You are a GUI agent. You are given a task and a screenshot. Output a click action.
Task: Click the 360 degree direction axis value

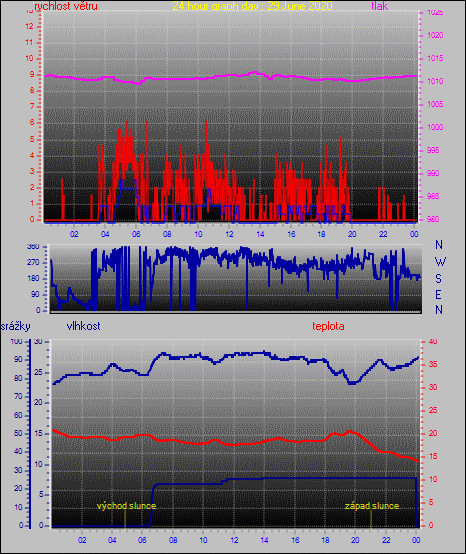[x=33, y=247]
